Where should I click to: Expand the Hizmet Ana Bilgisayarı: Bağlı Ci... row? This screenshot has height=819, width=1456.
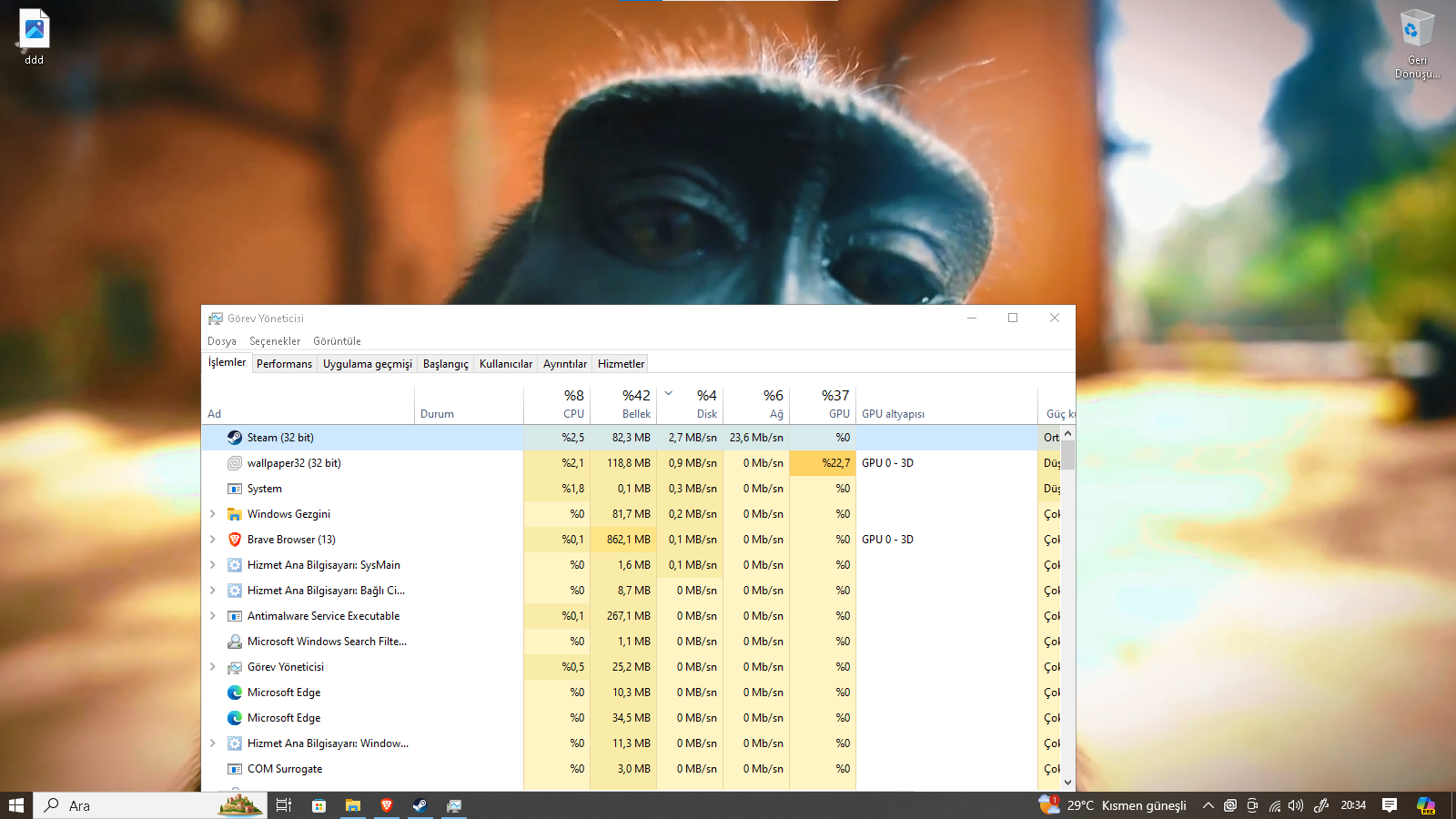click(213, 591)
